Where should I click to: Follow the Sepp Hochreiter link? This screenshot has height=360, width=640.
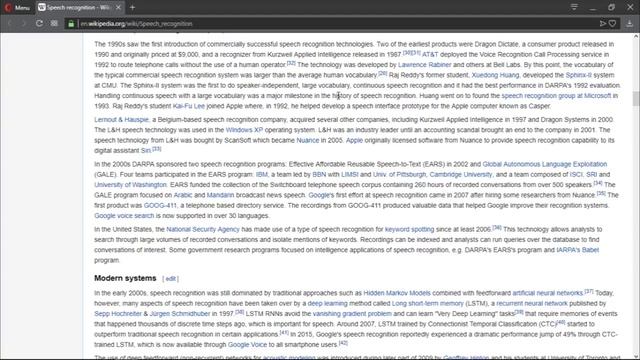point(118,313)
